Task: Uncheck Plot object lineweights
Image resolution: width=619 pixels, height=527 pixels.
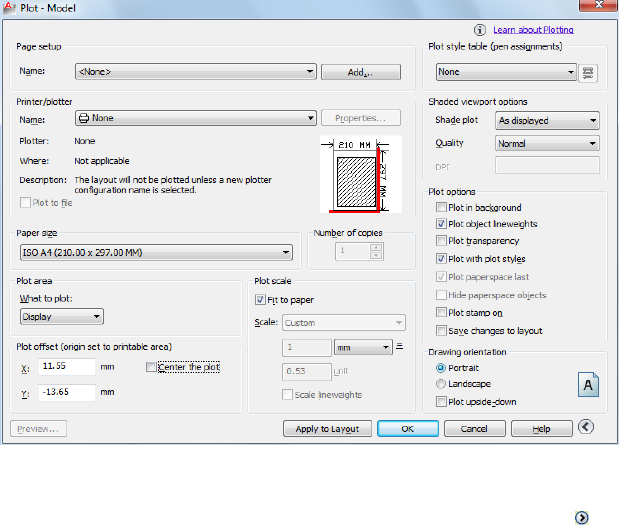Action: coord(441,224)
